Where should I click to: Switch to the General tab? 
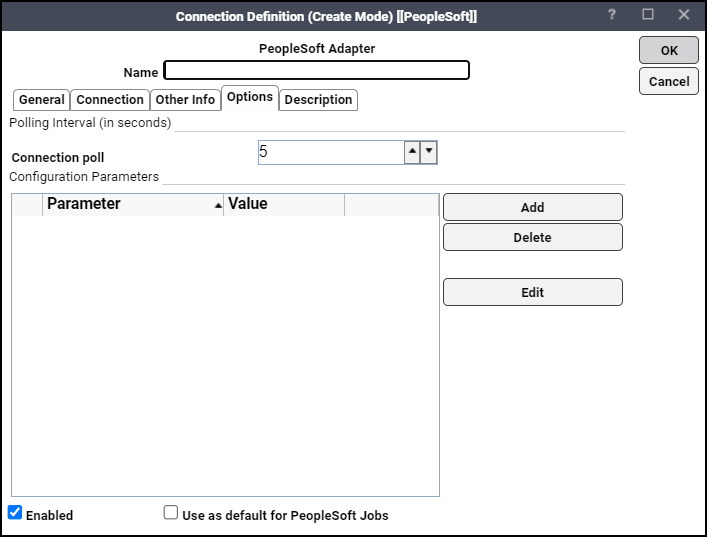tap(41, 100)
